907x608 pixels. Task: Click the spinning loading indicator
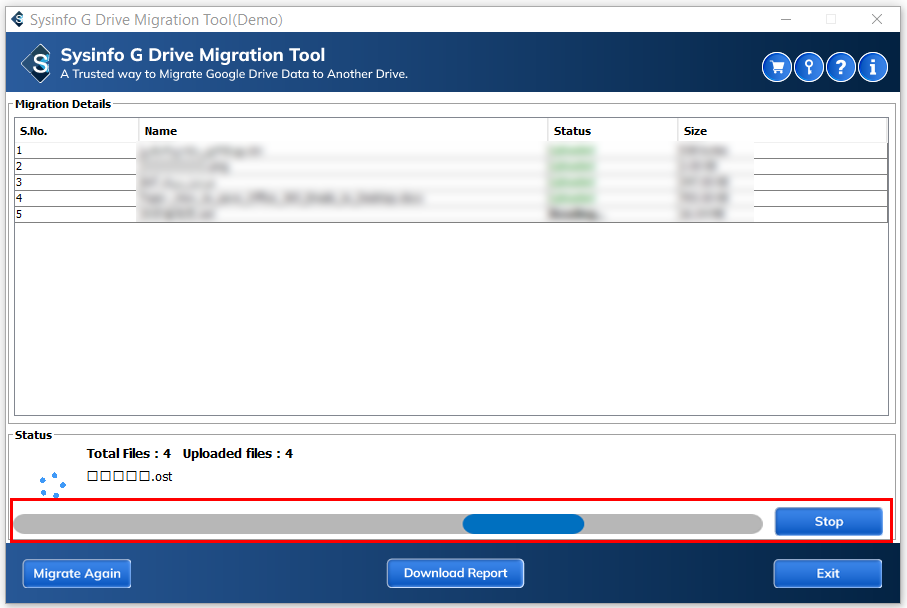[x=53, y=485]
